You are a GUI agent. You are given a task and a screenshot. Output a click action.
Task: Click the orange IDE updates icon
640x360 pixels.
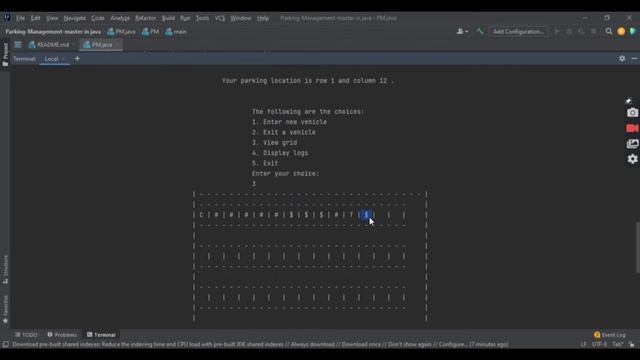tap(621, 31)
